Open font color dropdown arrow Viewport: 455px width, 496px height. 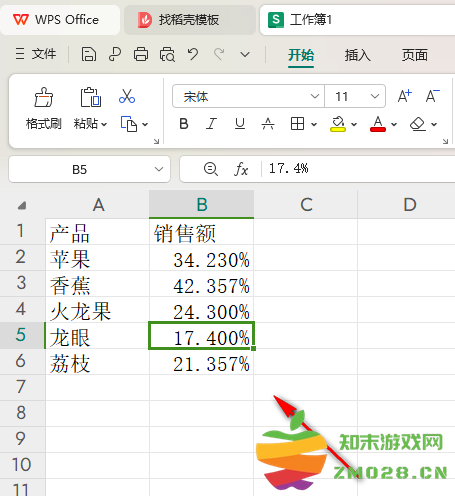click(x=394, y=124)
